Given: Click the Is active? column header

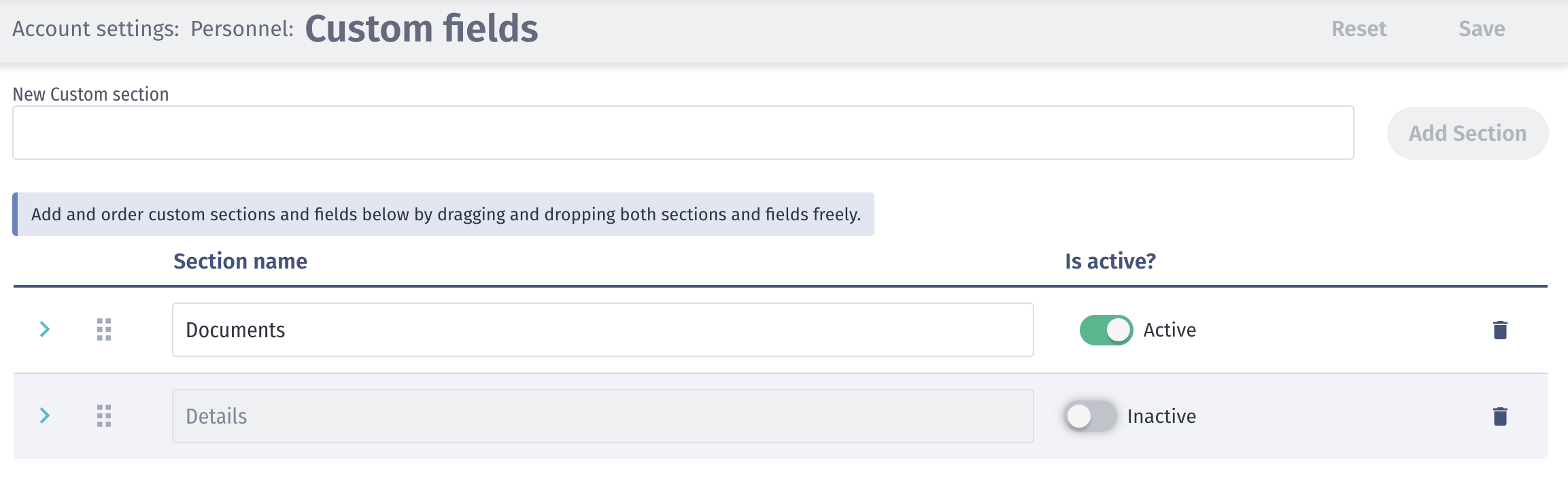Looking at the screenshot, I should pyautogui.click(x=1110, y=261).
